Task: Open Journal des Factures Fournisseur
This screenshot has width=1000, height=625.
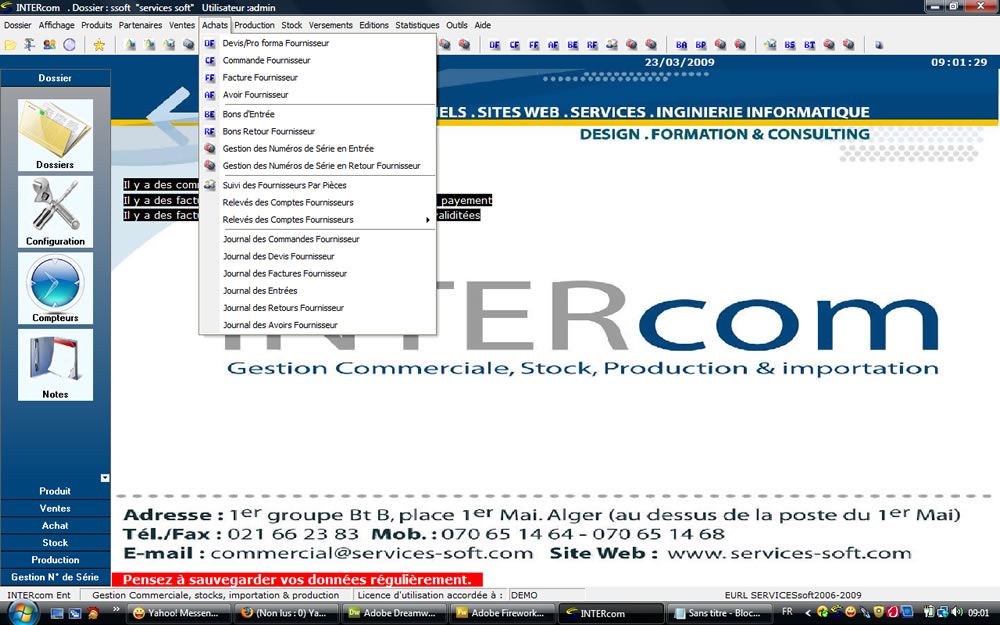Action: (x=318, y=274)
